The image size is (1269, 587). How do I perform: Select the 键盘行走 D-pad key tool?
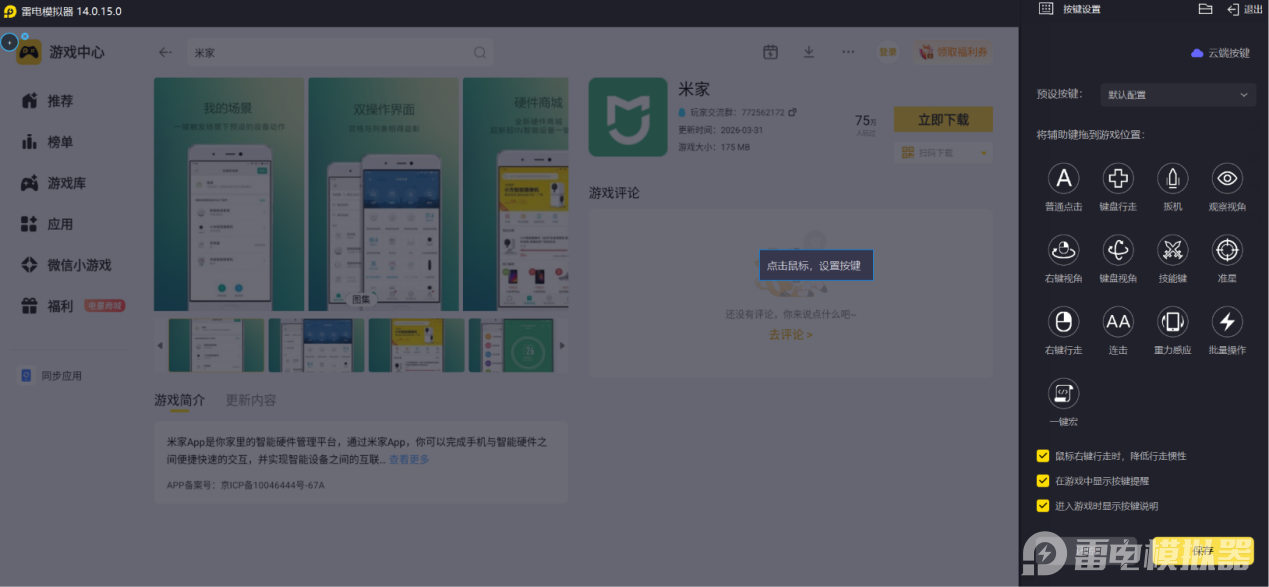1118,179
